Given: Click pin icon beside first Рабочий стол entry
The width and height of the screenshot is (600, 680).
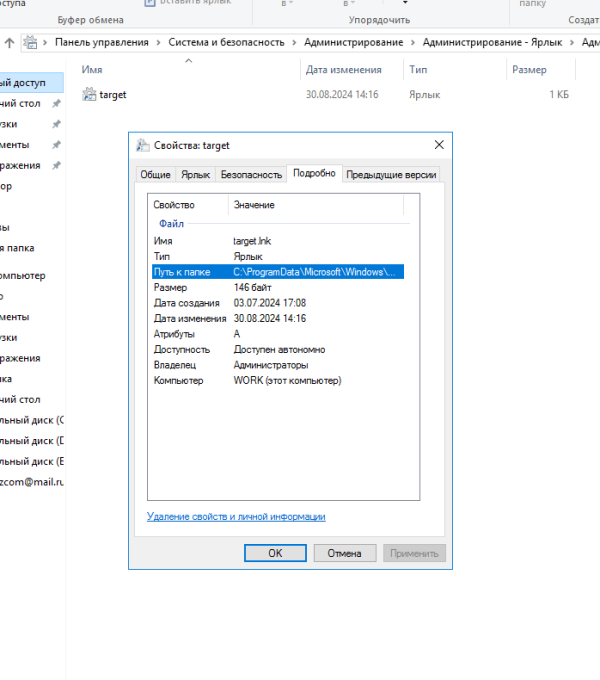Looking at the screenshot, I should (56, 104).
